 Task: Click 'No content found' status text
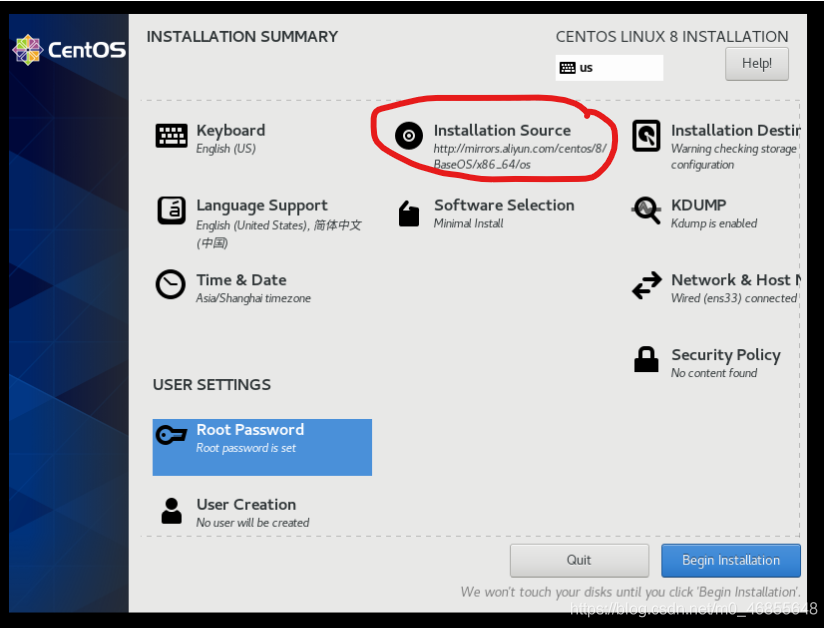[x=714, y=373]
